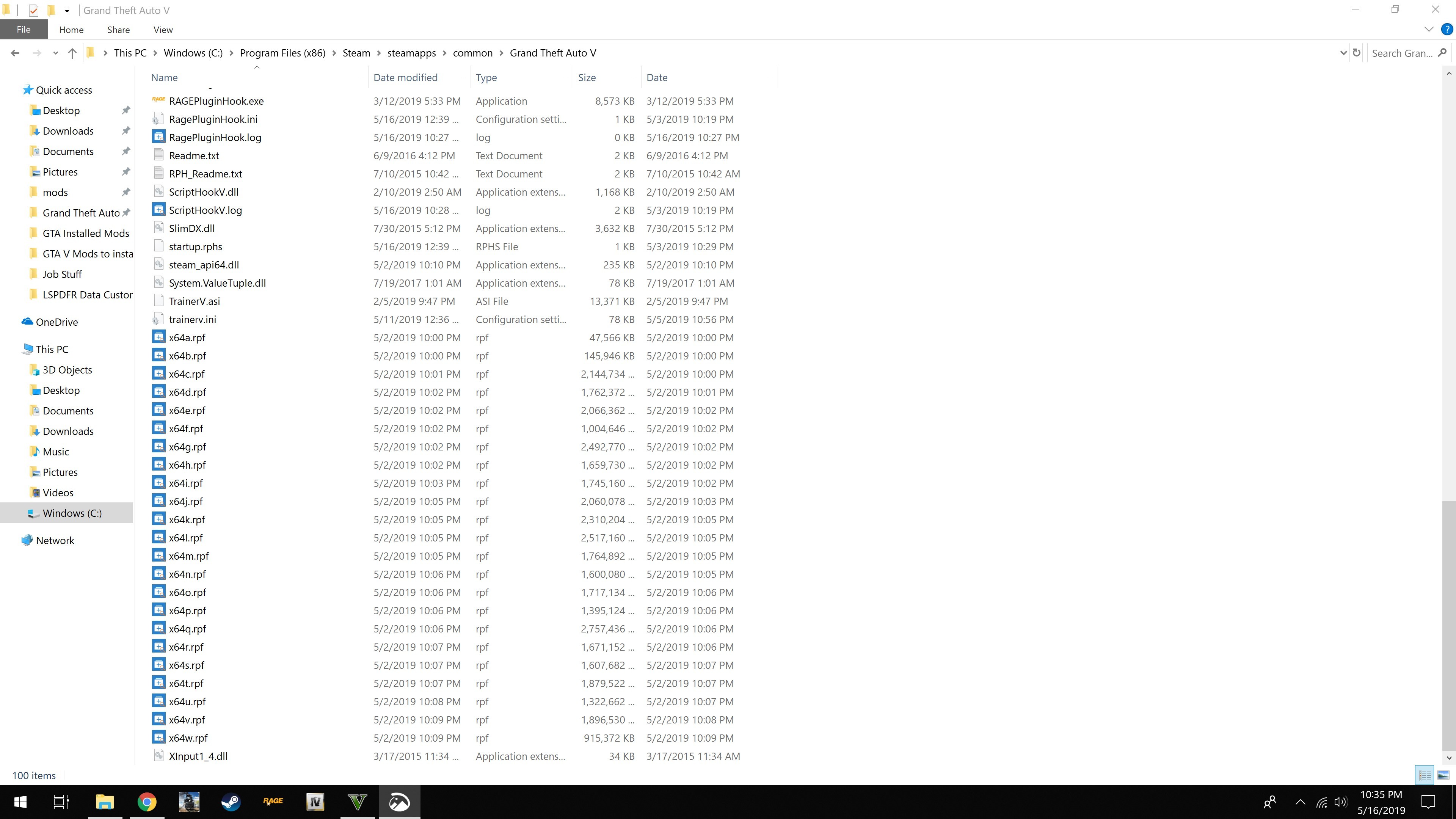Click the Properties icon in quick access toolbar

33,10
